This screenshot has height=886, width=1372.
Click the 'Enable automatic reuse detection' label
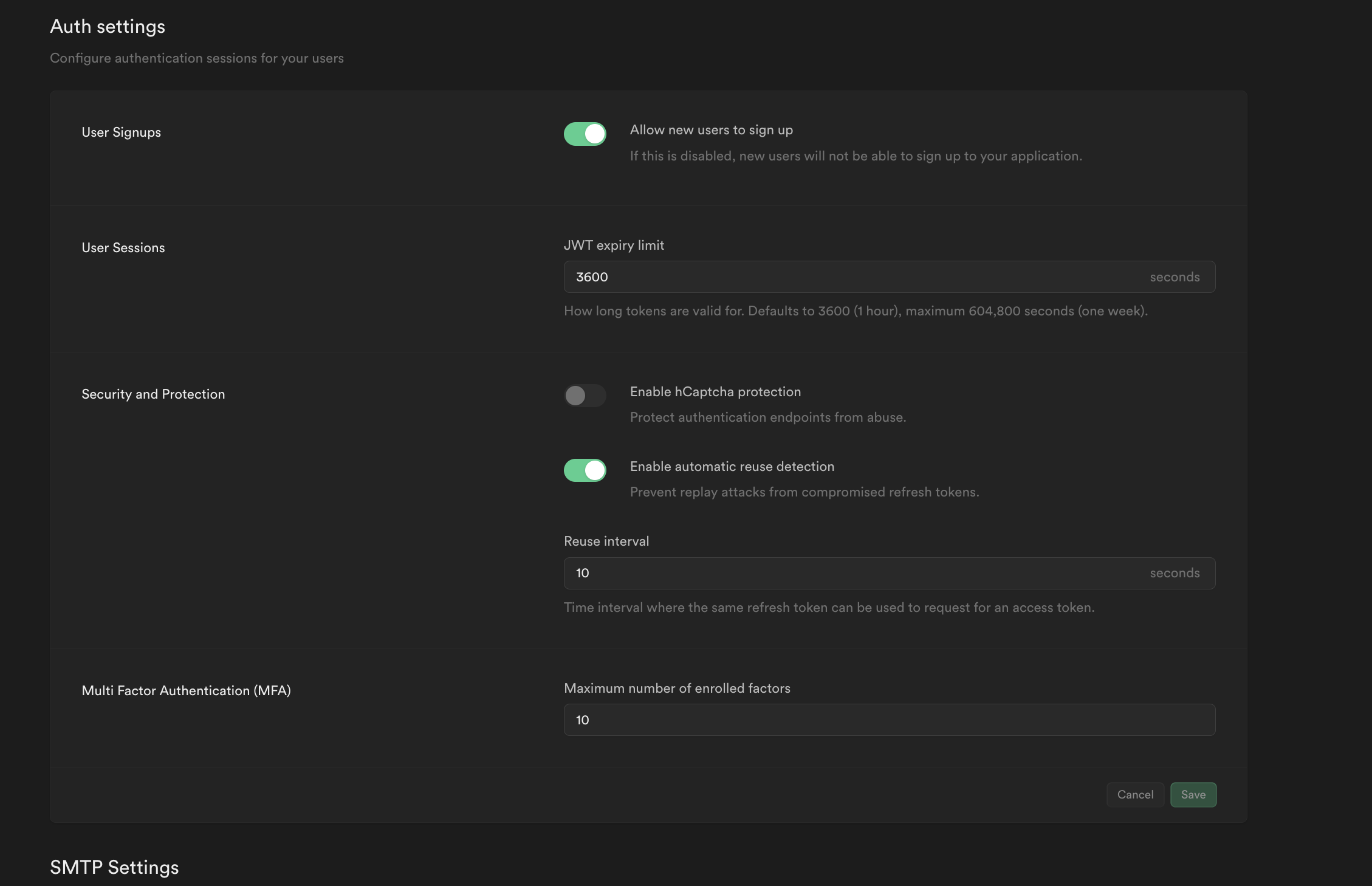(x=732, y=467)
